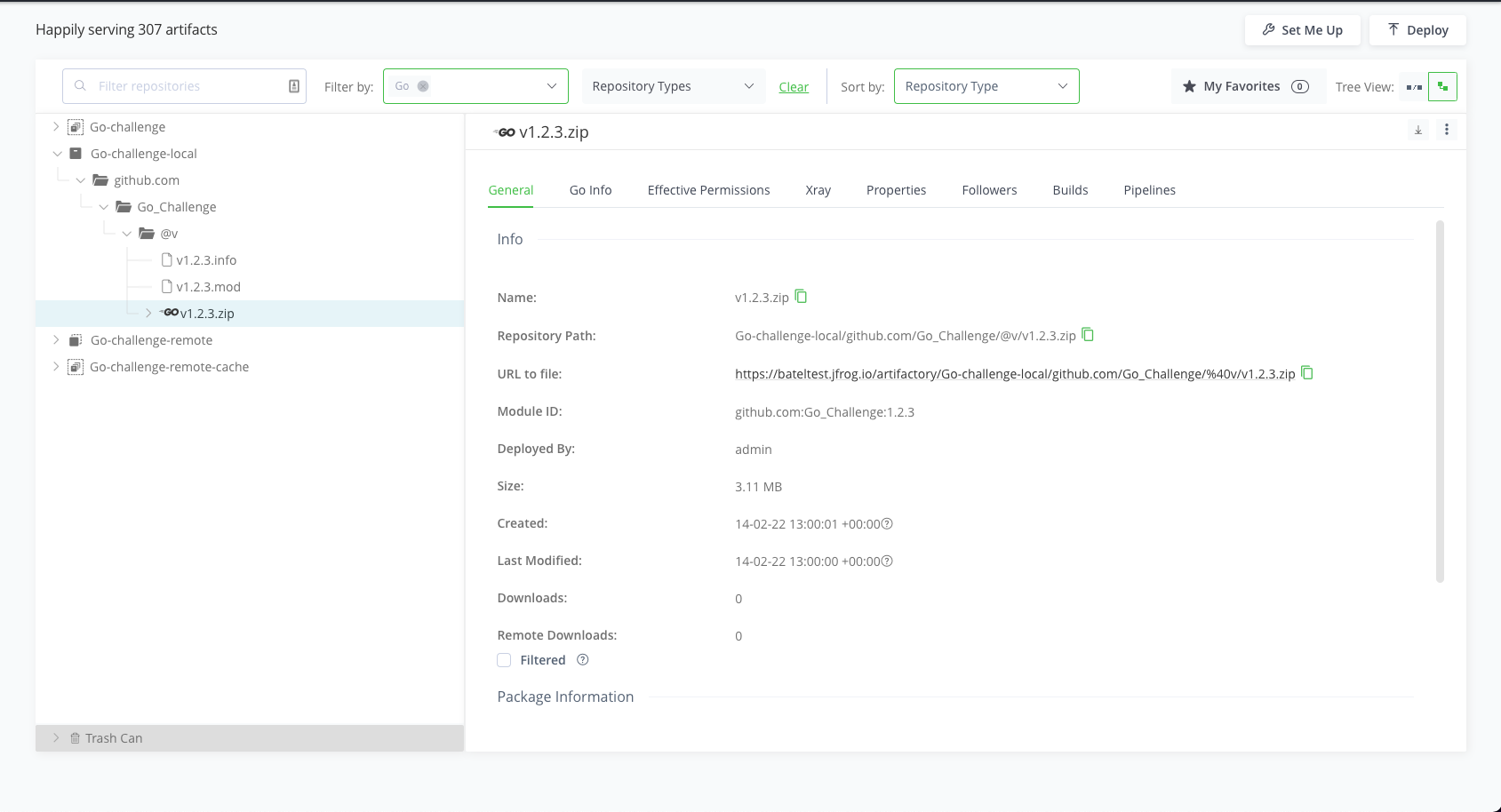Viewport: 1501px width, 812px height.
Task: Open the Repository Types dropdown
Action: (x=673, y=86)
